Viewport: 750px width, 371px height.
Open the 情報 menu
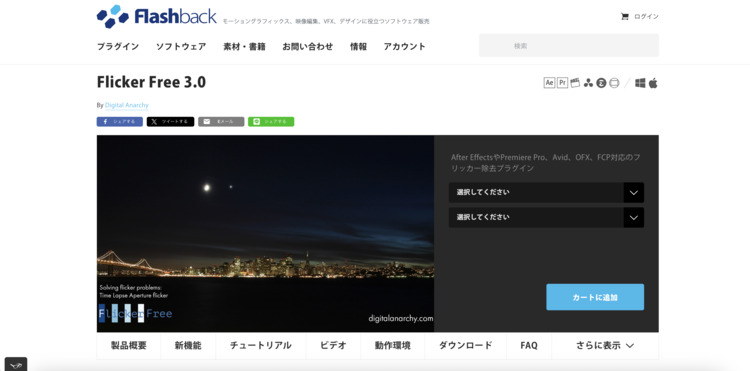click(x=358, y=46)
